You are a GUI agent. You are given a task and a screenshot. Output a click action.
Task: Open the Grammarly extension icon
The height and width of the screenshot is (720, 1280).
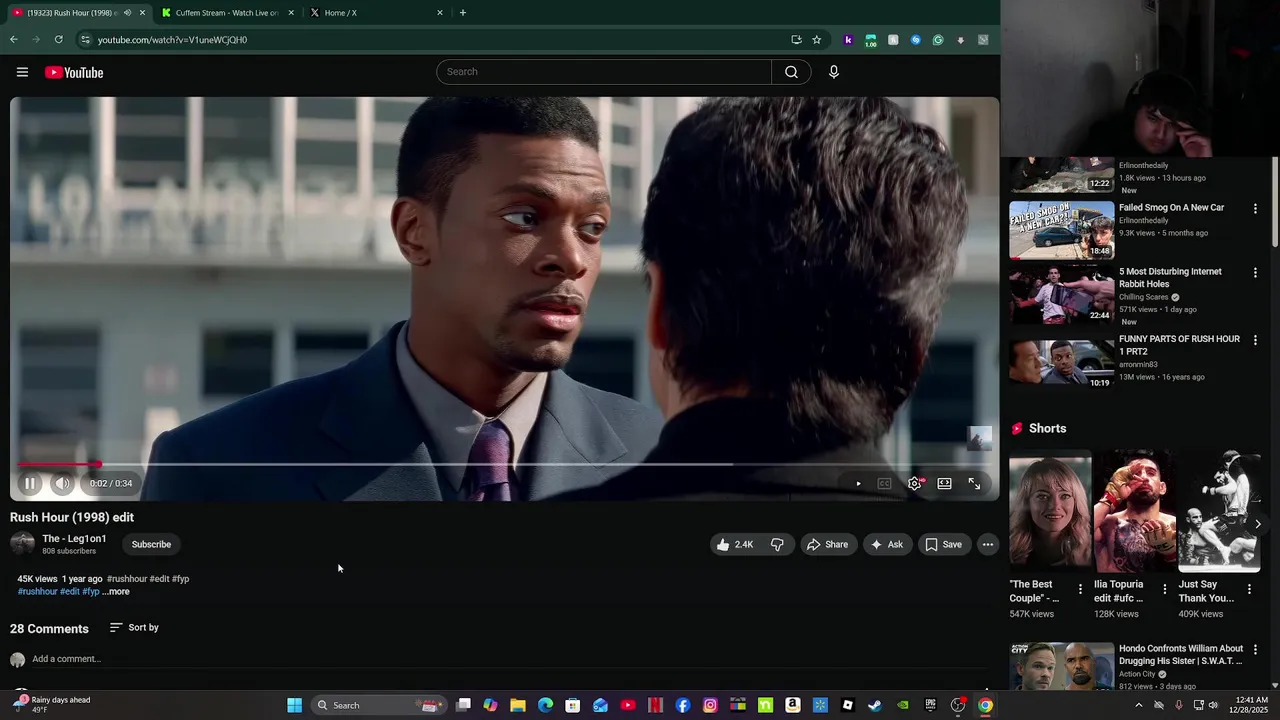coord(938,40)
